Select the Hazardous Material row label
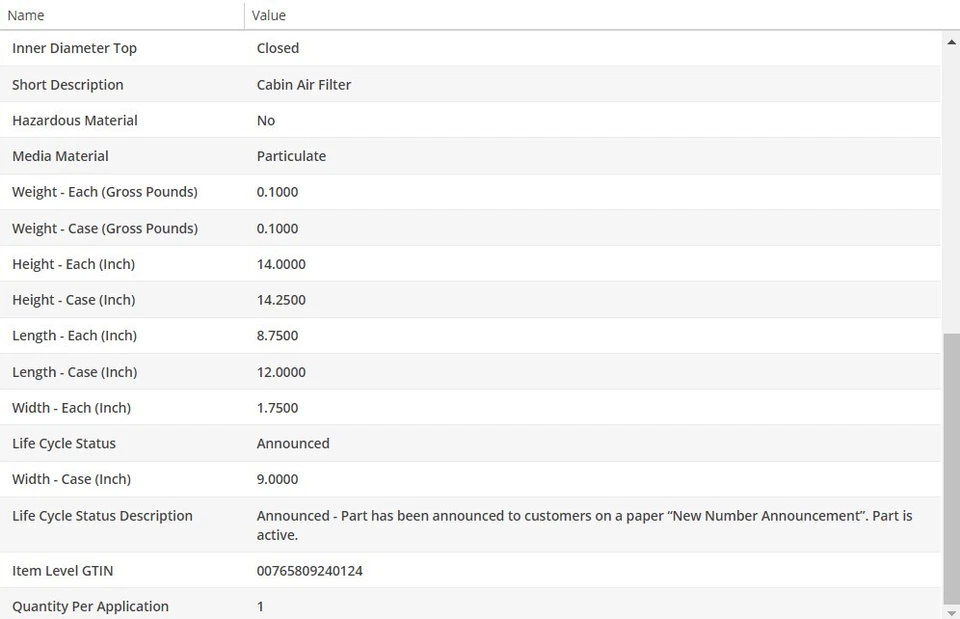This screenshot has width=960, height=619. 75,121
